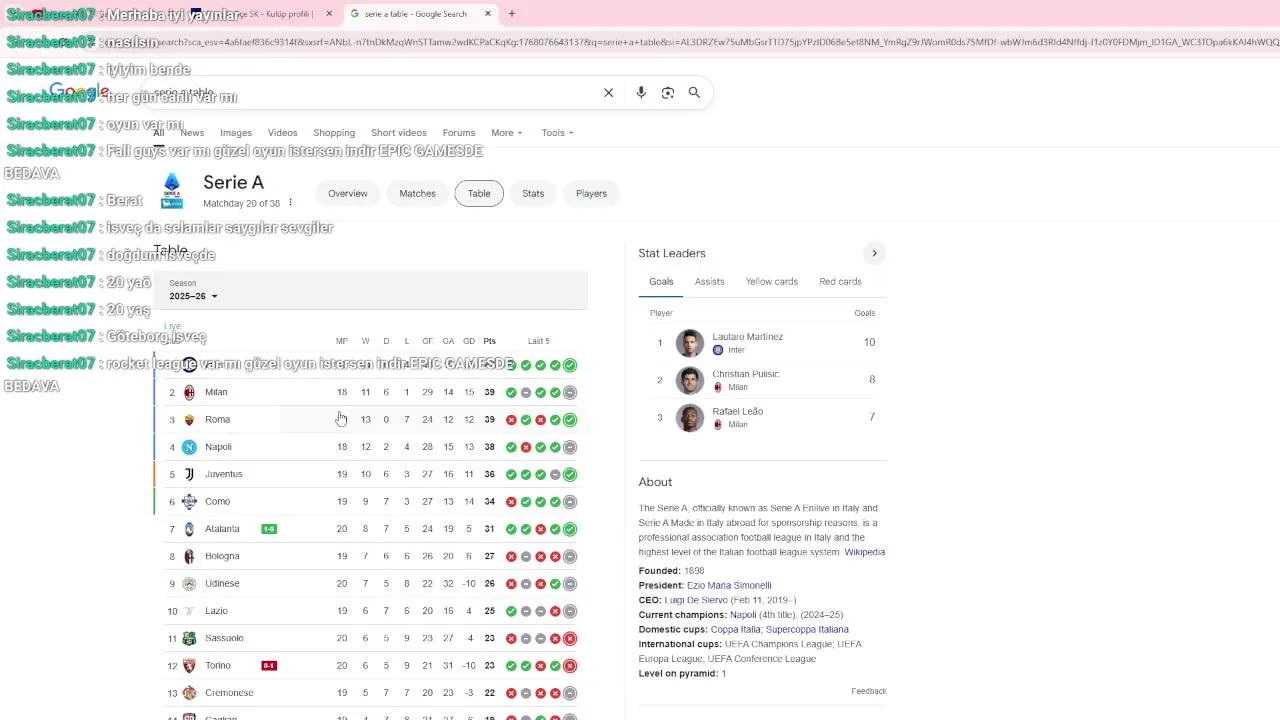Click Rafael Leão's player photo
Image resolution: width=1280 pixels, height=720 pixels.
690,417
